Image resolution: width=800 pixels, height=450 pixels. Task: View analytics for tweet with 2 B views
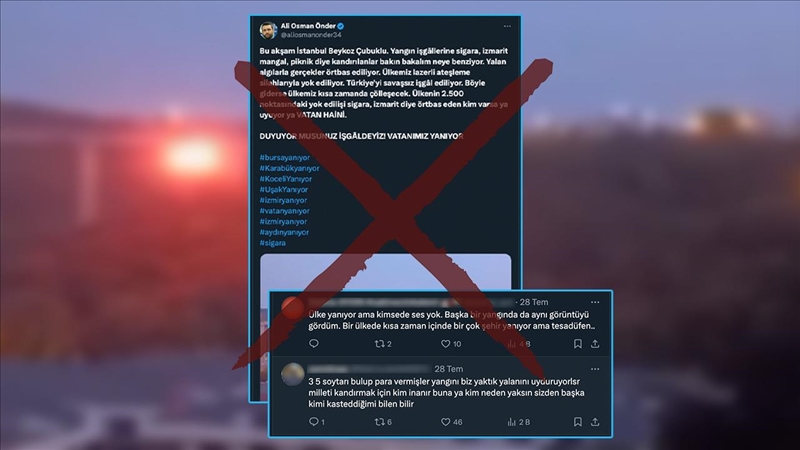click(x=518, y=421)
